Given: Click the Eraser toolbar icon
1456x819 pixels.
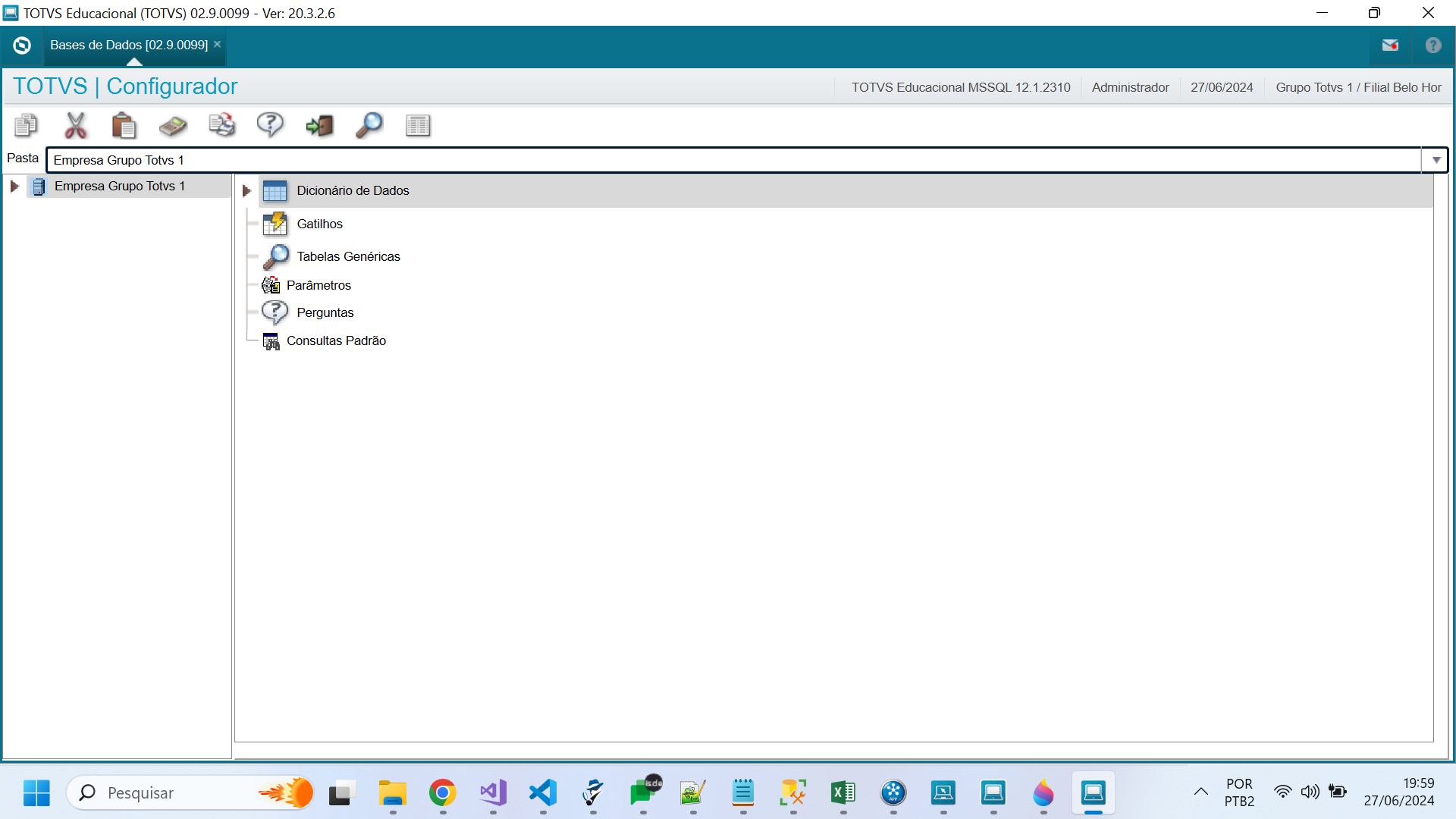Looking at the screenshot, I should 173,125.
